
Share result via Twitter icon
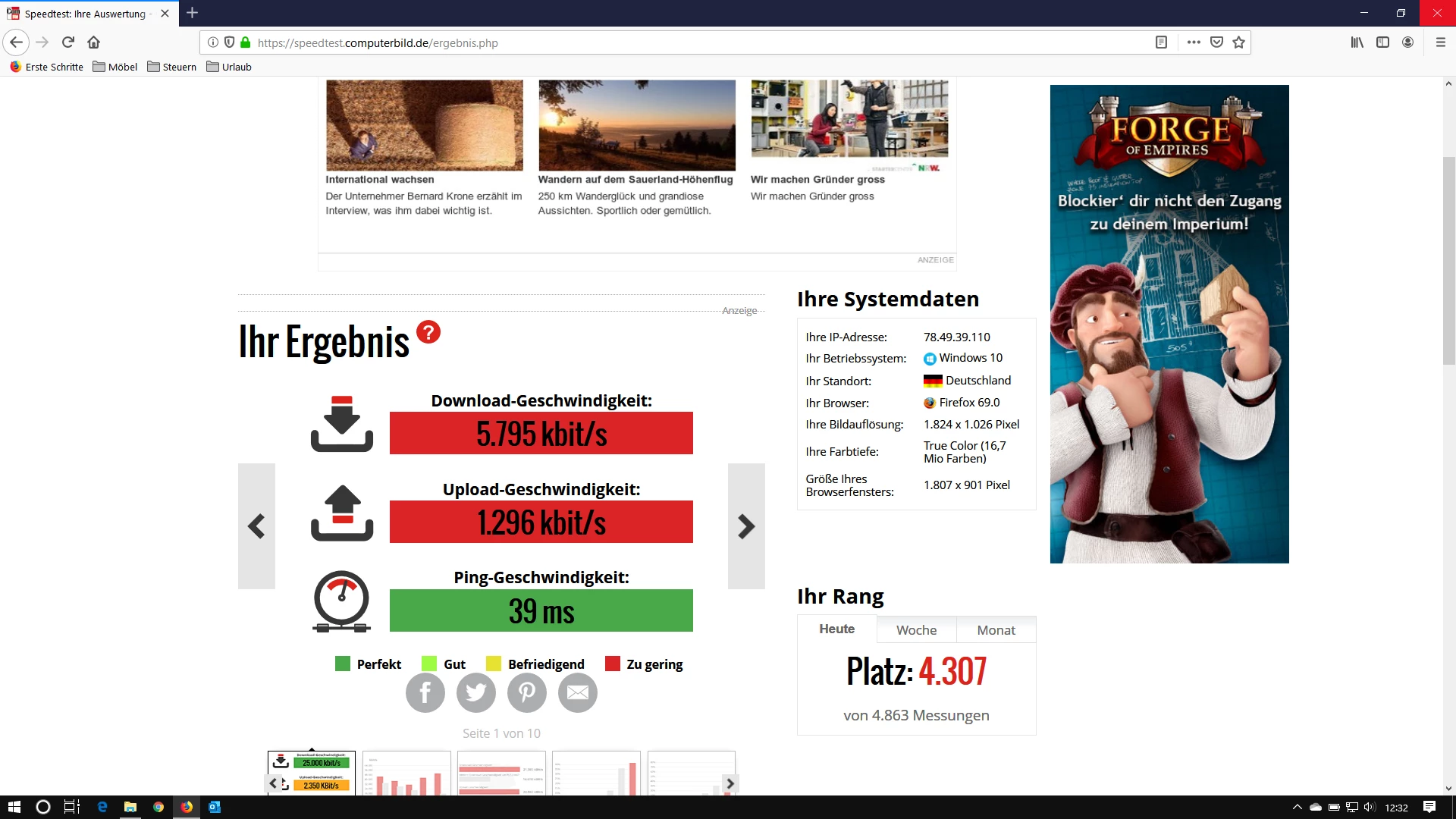pyautogui.click(x=475, y=692)
